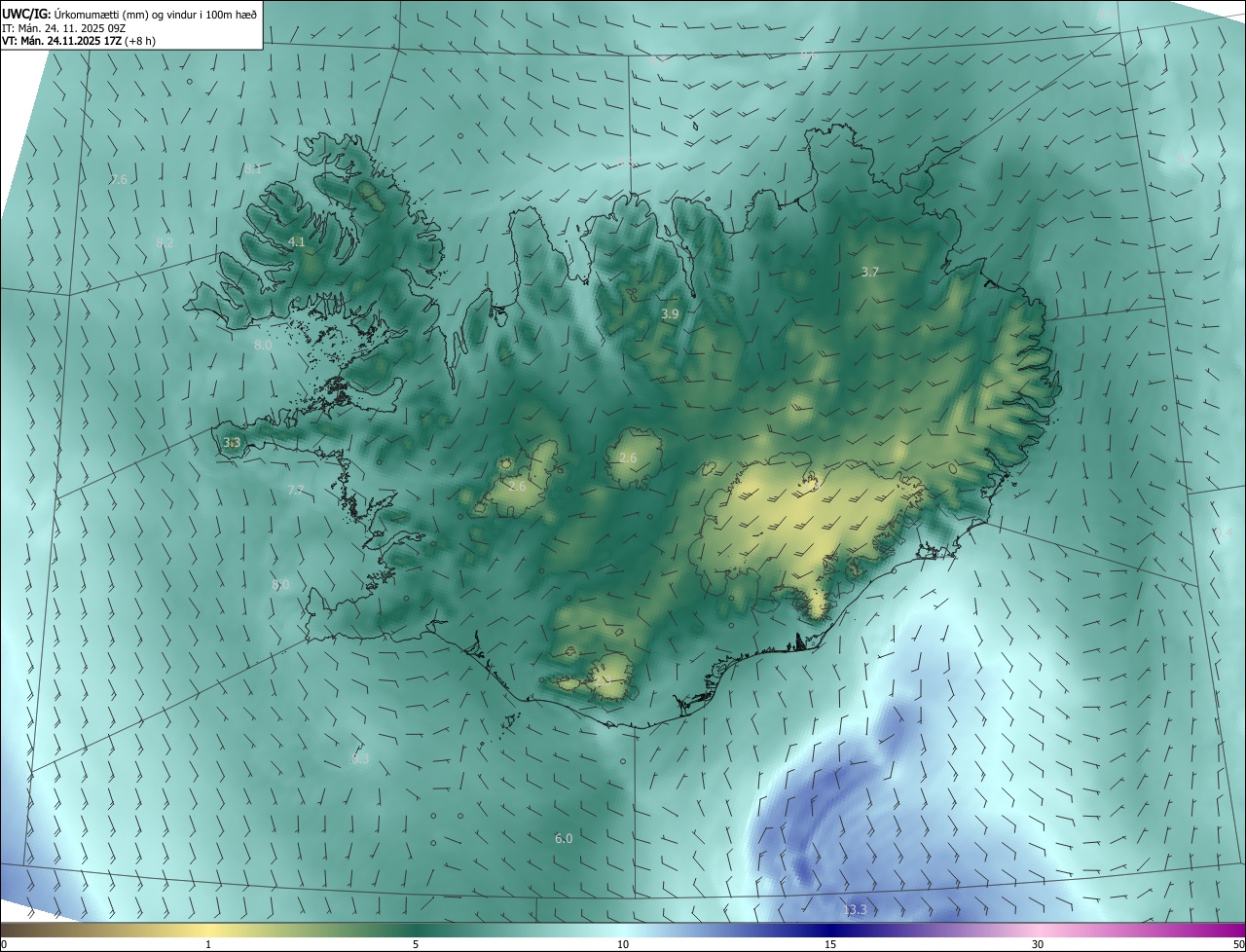Click the 8.1 value label
The height and width of the screenshot is (952, 1246).
pyautogui.click(x=252, y=168)
